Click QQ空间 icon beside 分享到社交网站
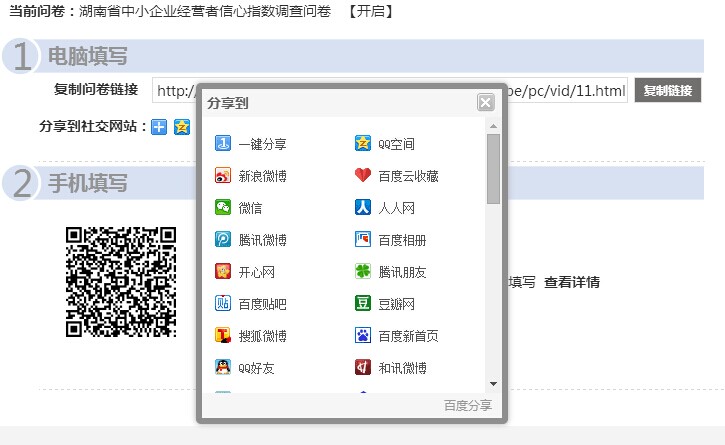The height and width of the screenshot is (445, 725). 182,127
